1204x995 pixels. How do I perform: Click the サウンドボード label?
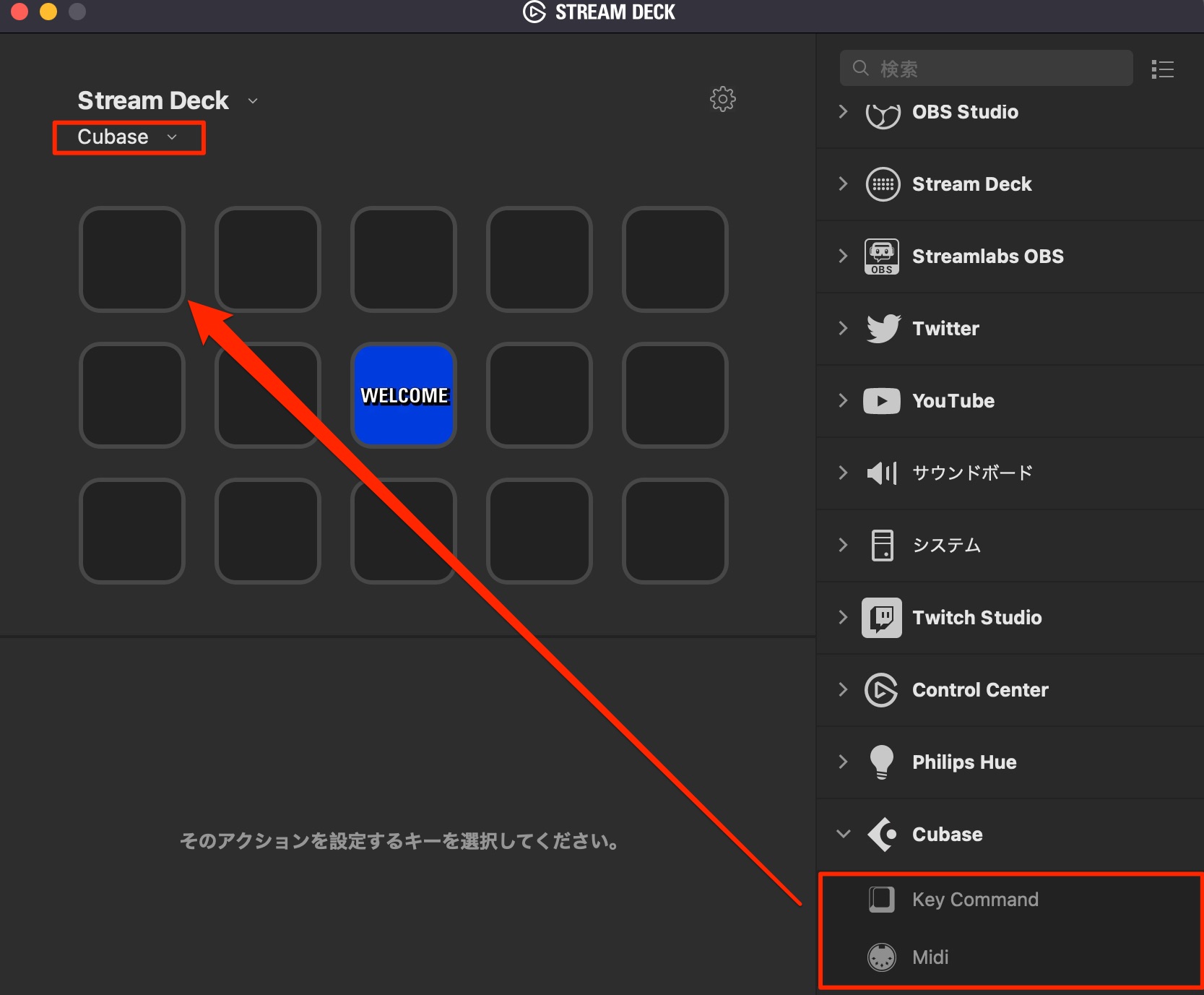tap(972, 473)
